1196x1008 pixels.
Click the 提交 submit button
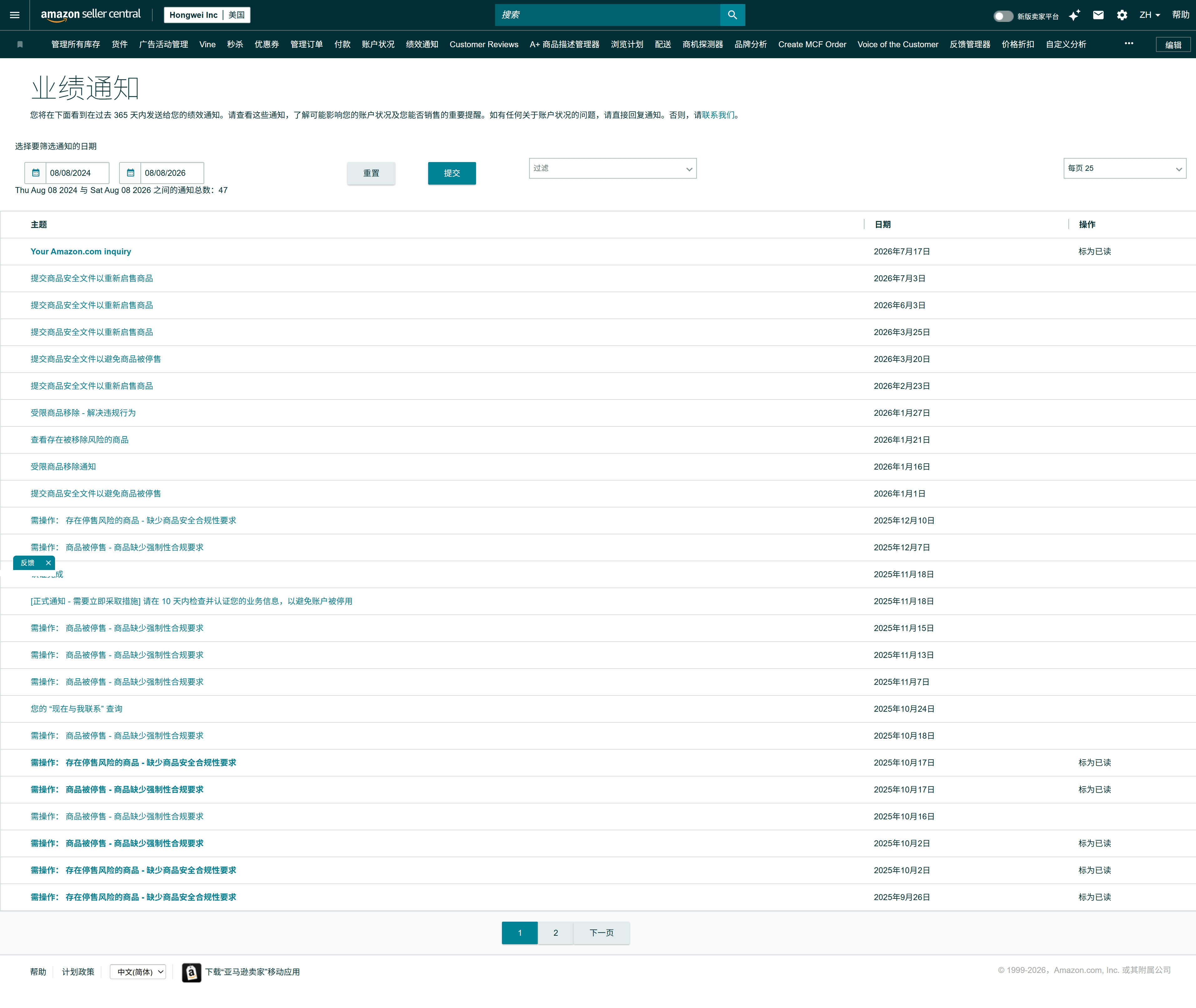pos(452,173)
